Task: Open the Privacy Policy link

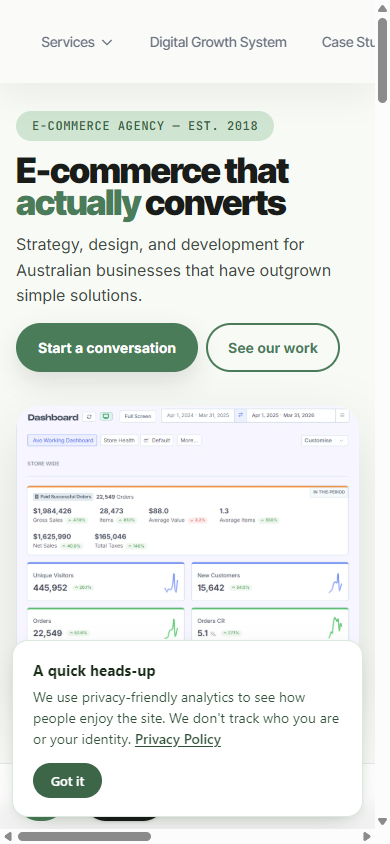Action: tap(178, 740)
